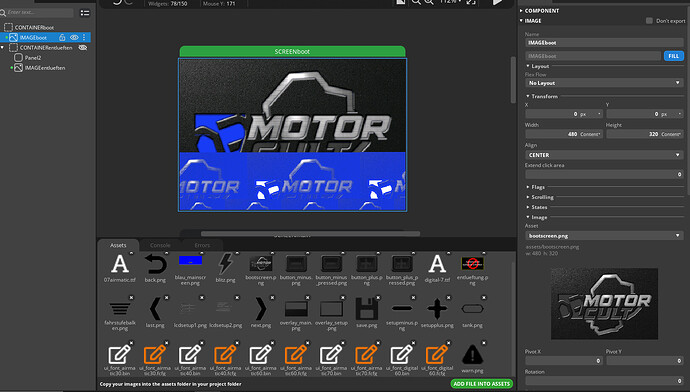
Task: Select the orange ui_font_digital60.fcfg asset
Action: (x=437, y=355)
